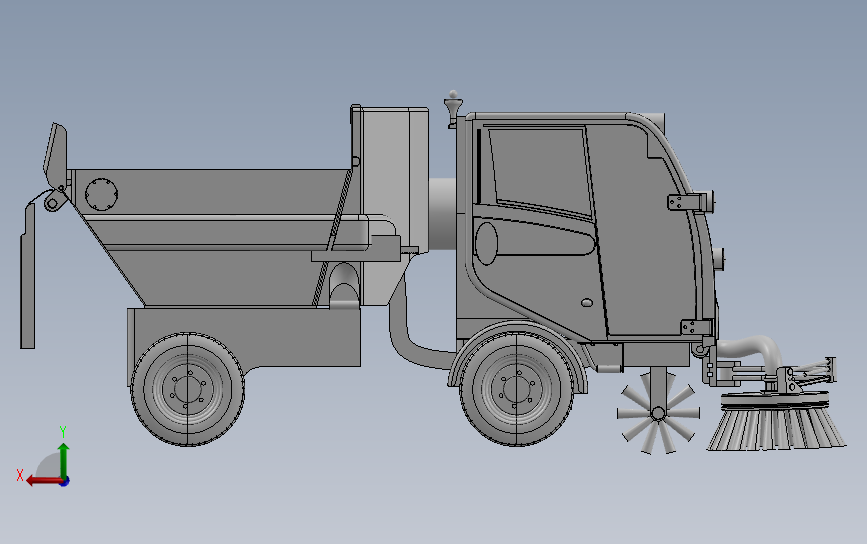This screenshot has width=867, height=544.
Task: Select the lower door hinge on the cab
Action: [x=696, y=327]
